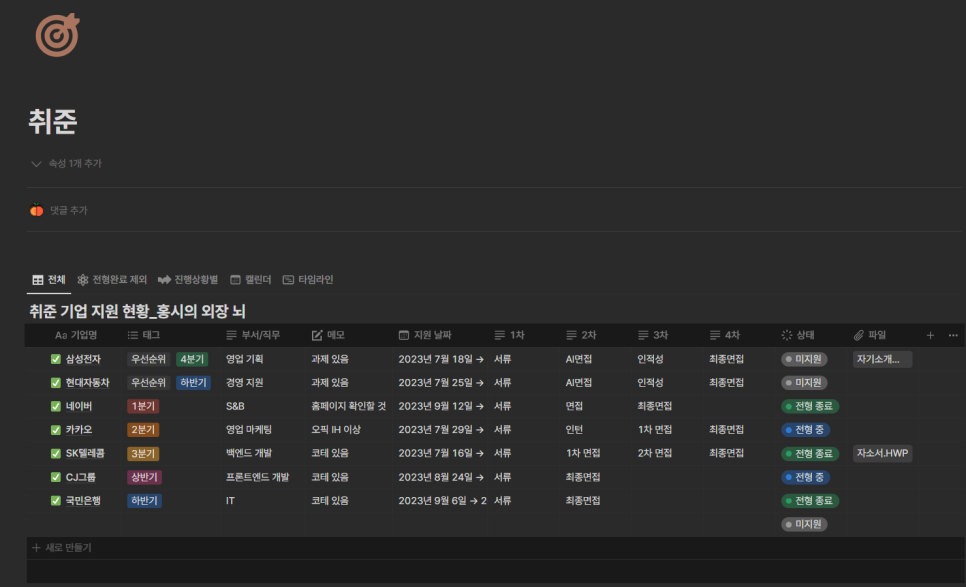966x587 pixels.
Task: Click 새로 만들기 to add a row
Action: [x=62, y=548]
